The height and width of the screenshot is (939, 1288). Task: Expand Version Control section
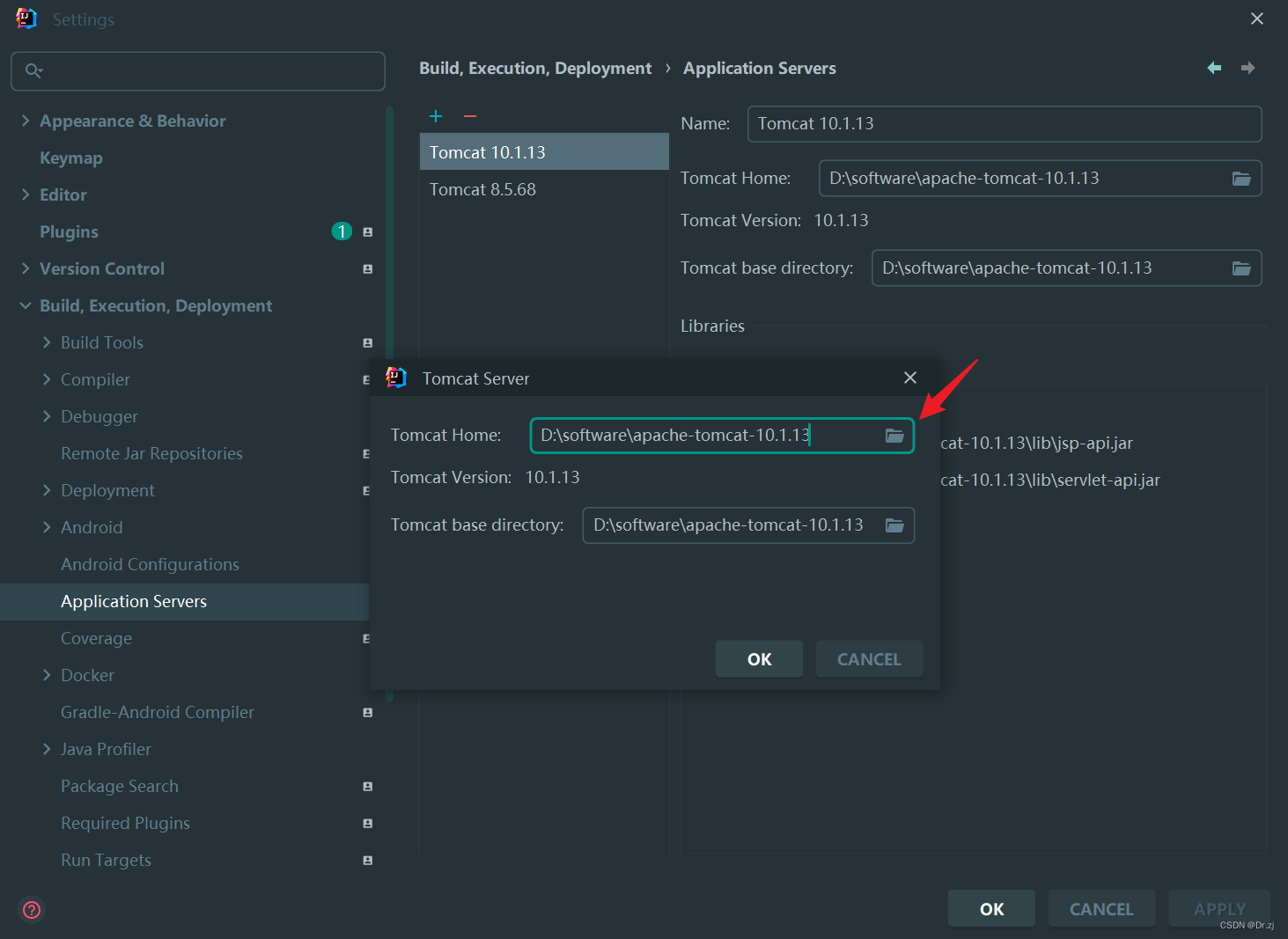(26, 268)
